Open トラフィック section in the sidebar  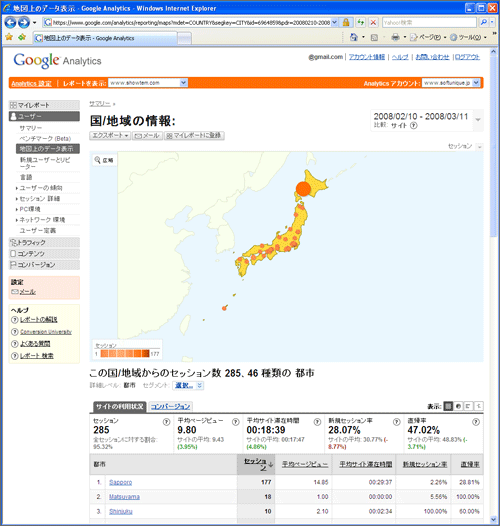[x=44, y=242]
